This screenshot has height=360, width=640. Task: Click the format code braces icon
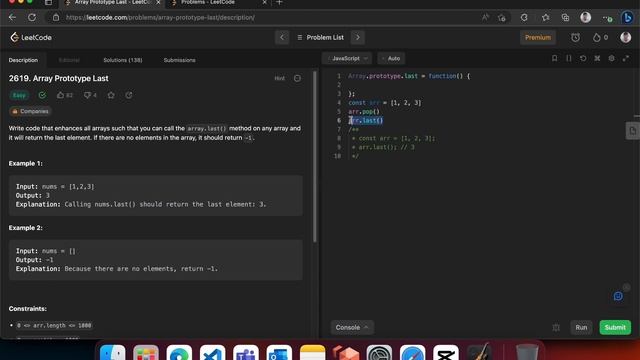569,58
